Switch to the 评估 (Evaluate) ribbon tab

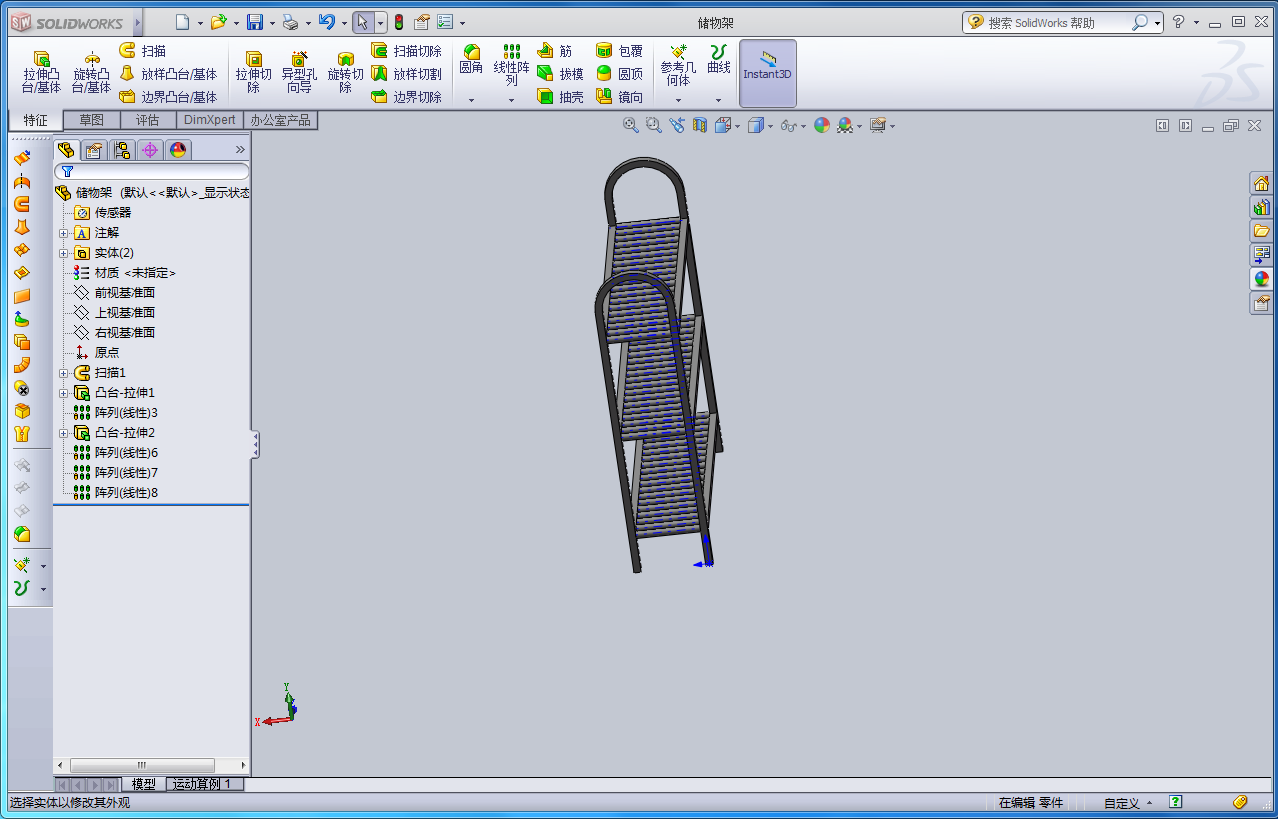coord(148,120)
